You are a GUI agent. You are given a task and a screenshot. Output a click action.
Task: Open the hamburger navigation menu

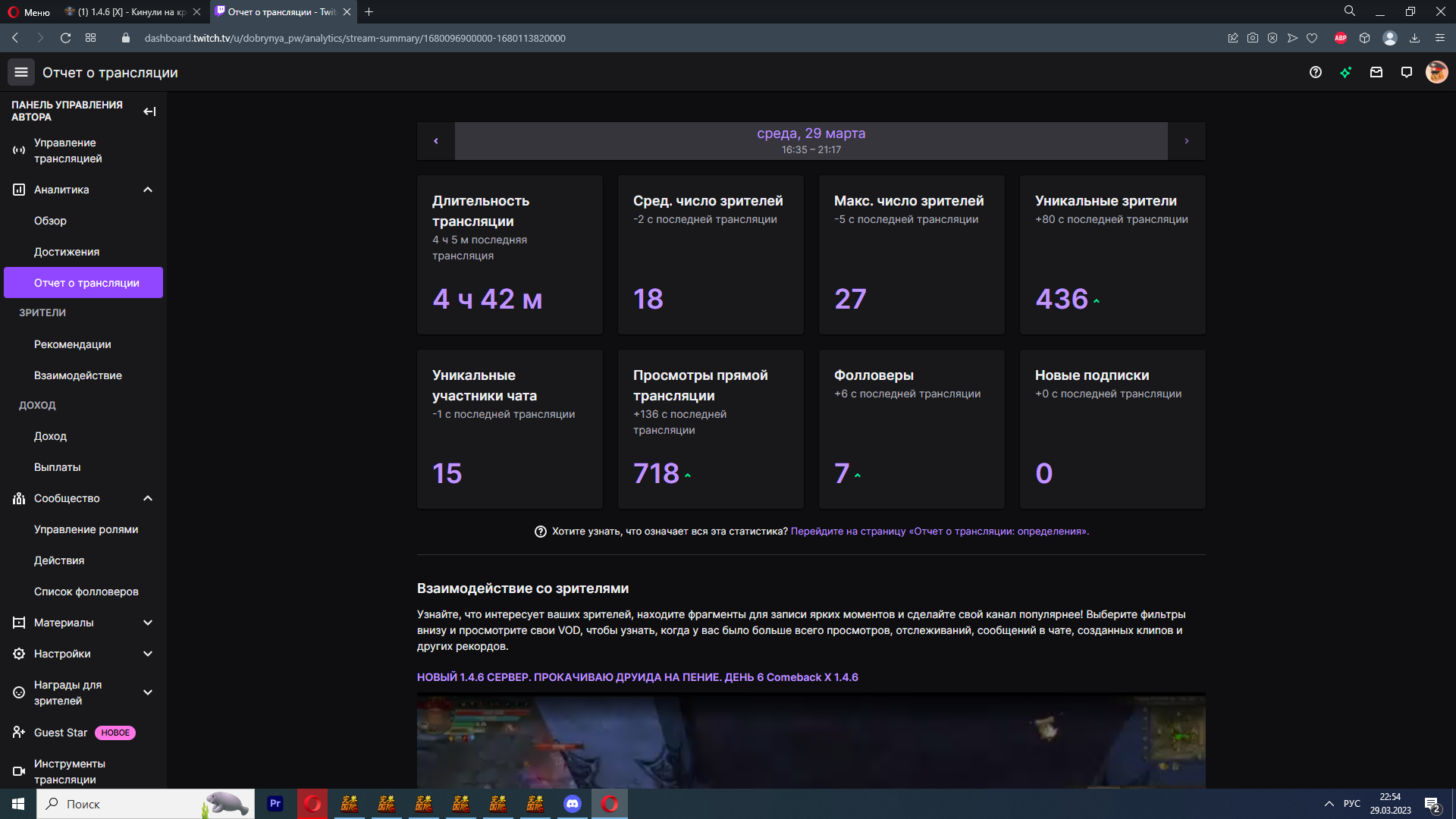pyautogui.click(x=21, y=72)
